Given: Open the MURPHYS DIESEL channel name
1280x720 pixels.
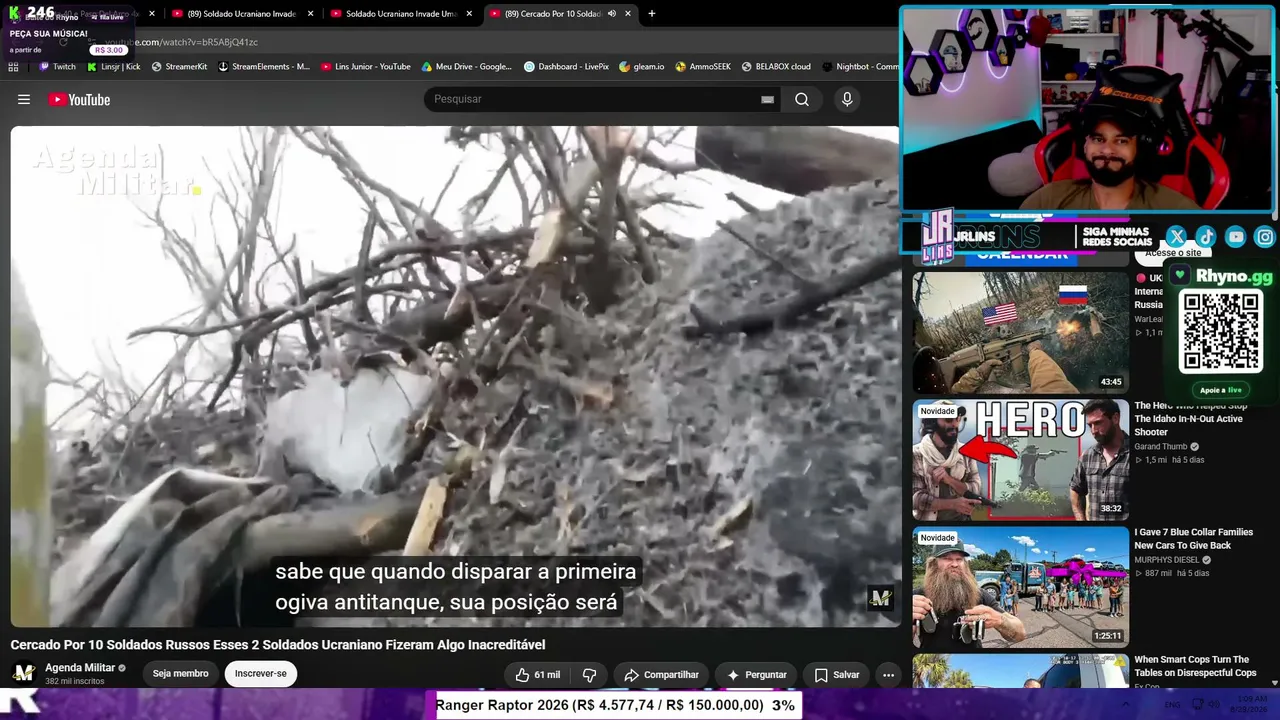Looking at the screenshot, I should [1166, 560].
